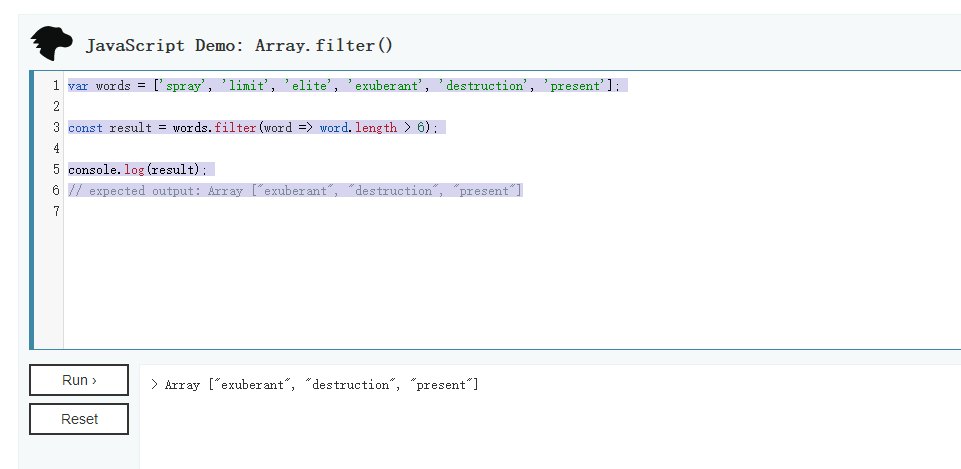Click line number 5 in gutter
The width and height of the screenshot is (961, 469).
(x=56, y=170)
